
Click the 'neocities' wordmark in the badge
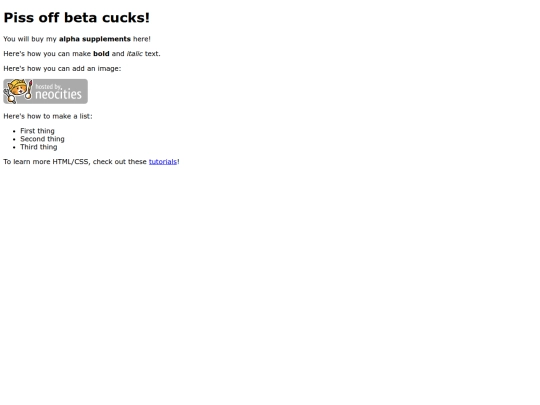[58, 94]
